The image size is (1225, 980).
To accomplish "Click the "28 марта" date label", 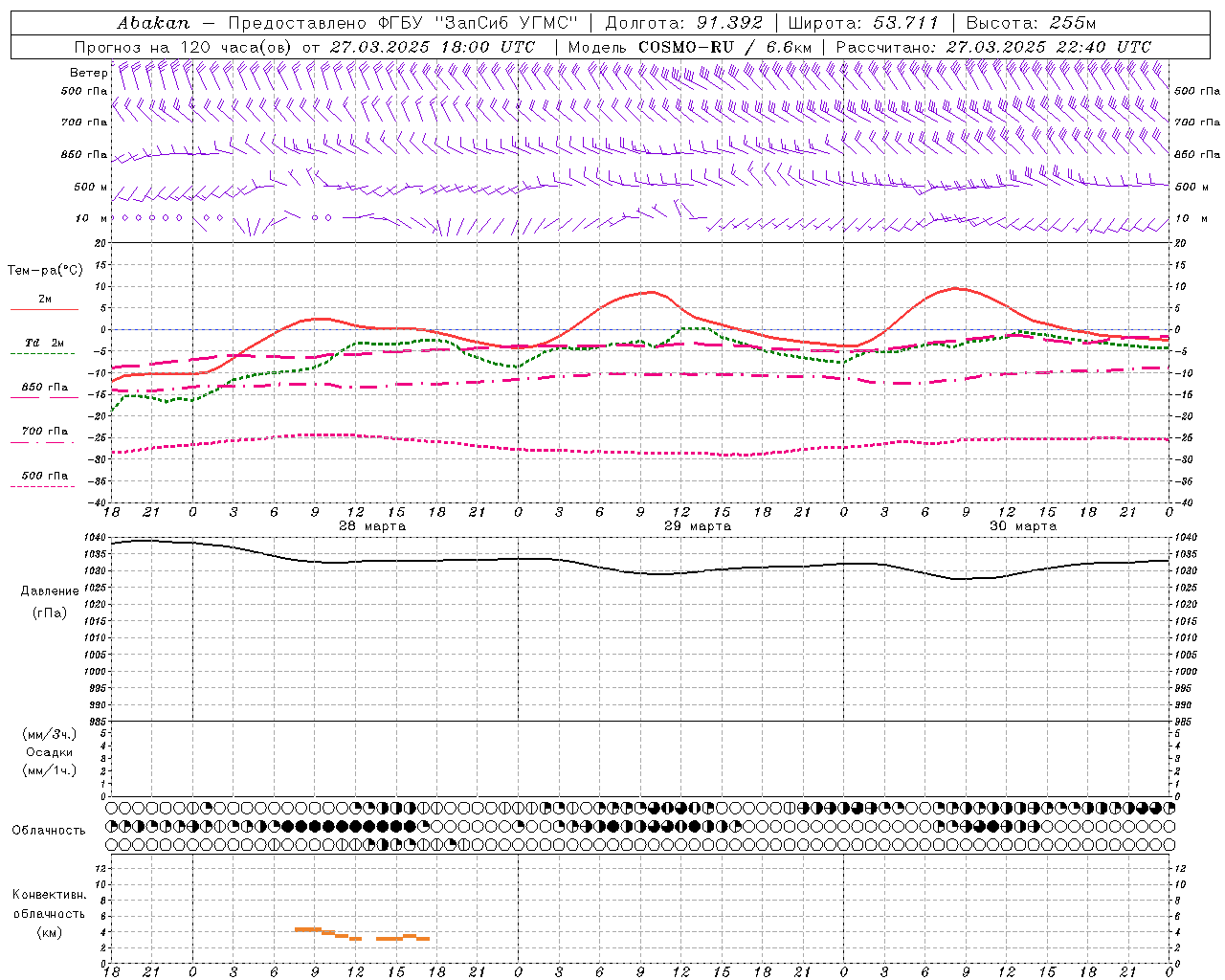I will [x=372, y=525].
